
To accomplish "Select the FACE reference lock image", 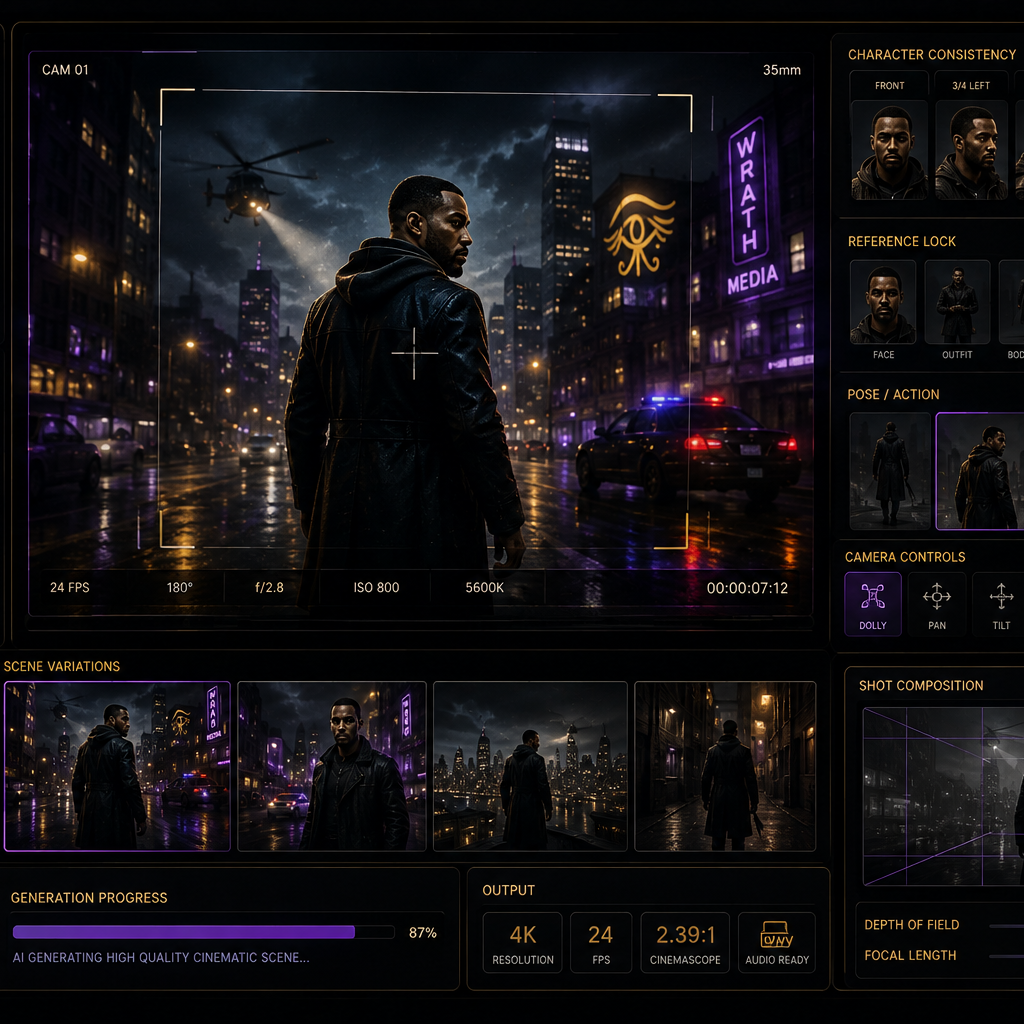I will (x=883, y=302).
